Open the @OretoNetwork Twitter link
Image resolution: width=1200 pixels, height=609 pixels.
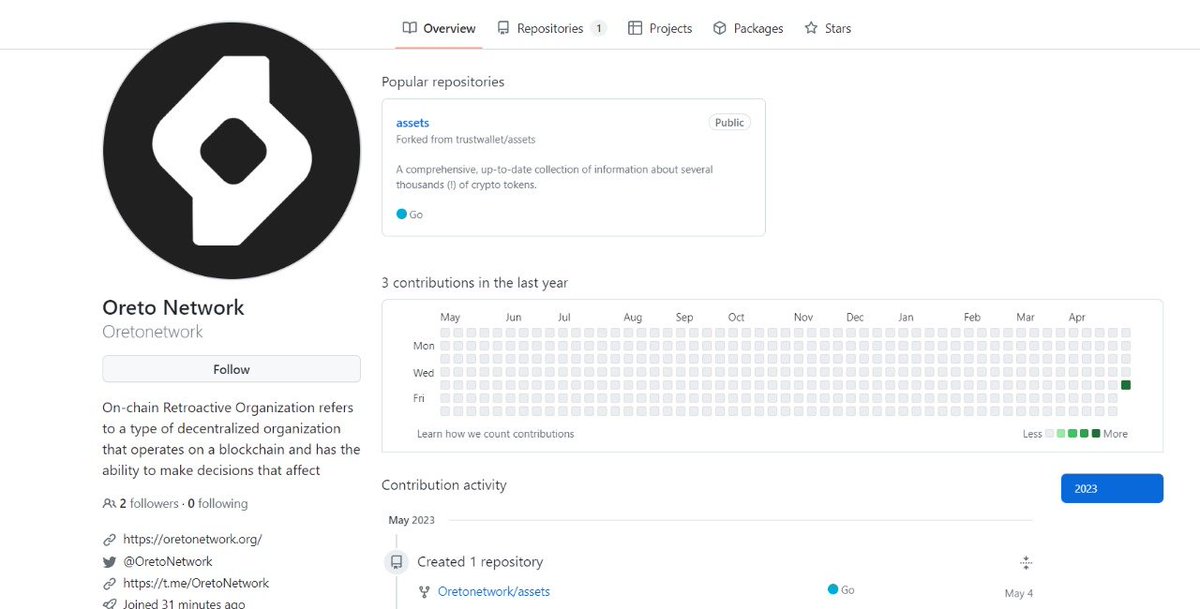[168, 562]
